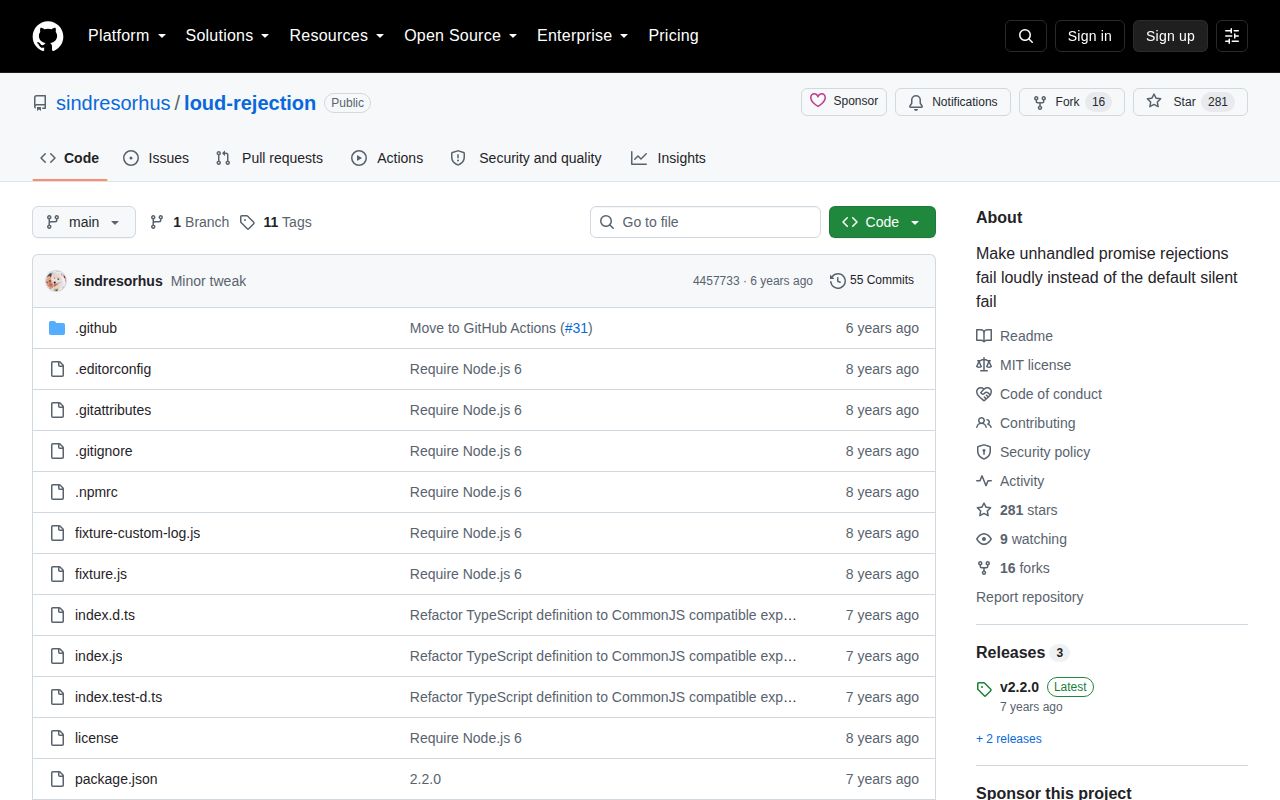Click the repository icon beside sindresorhus

click(40, 103)
